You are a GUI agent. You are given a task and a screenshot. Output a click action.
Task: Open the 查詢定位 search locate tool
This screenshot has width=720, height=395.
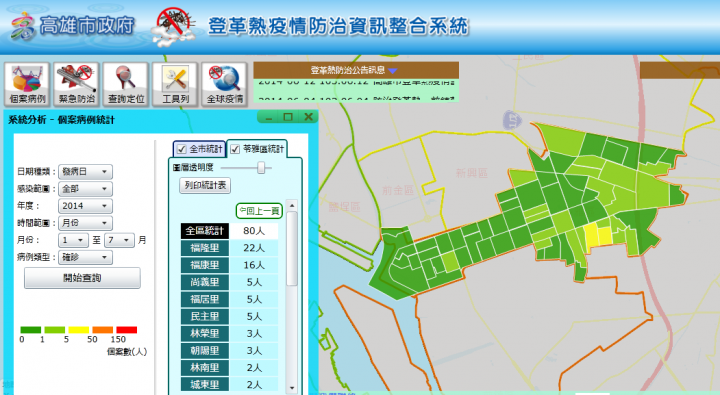click(125, 85)
